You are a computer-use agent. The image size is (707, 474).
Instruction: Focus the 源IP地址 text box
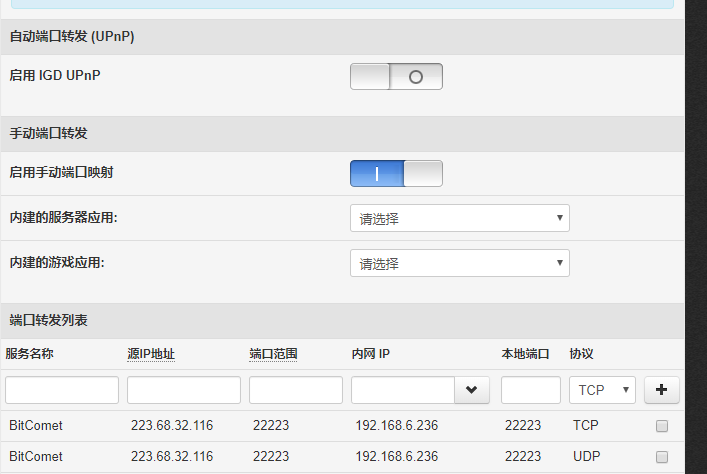coord(184,390)
